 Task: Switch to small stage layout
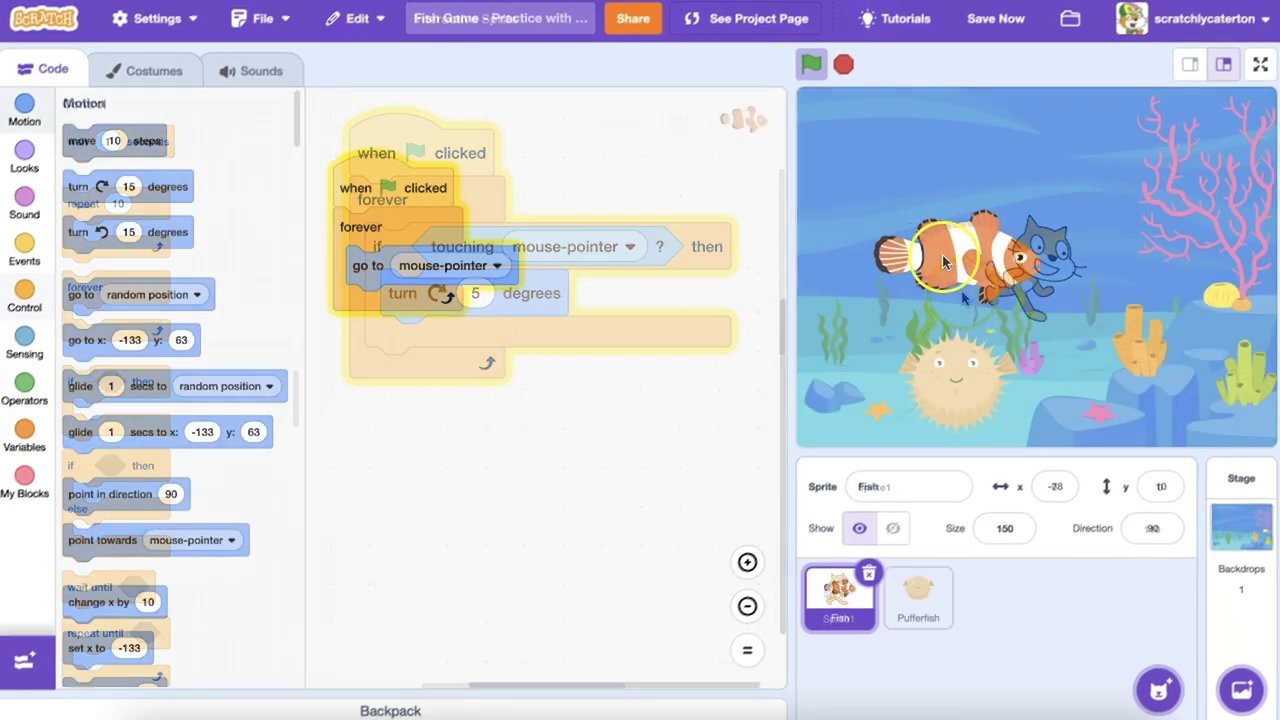click(x=1190, y=65)
